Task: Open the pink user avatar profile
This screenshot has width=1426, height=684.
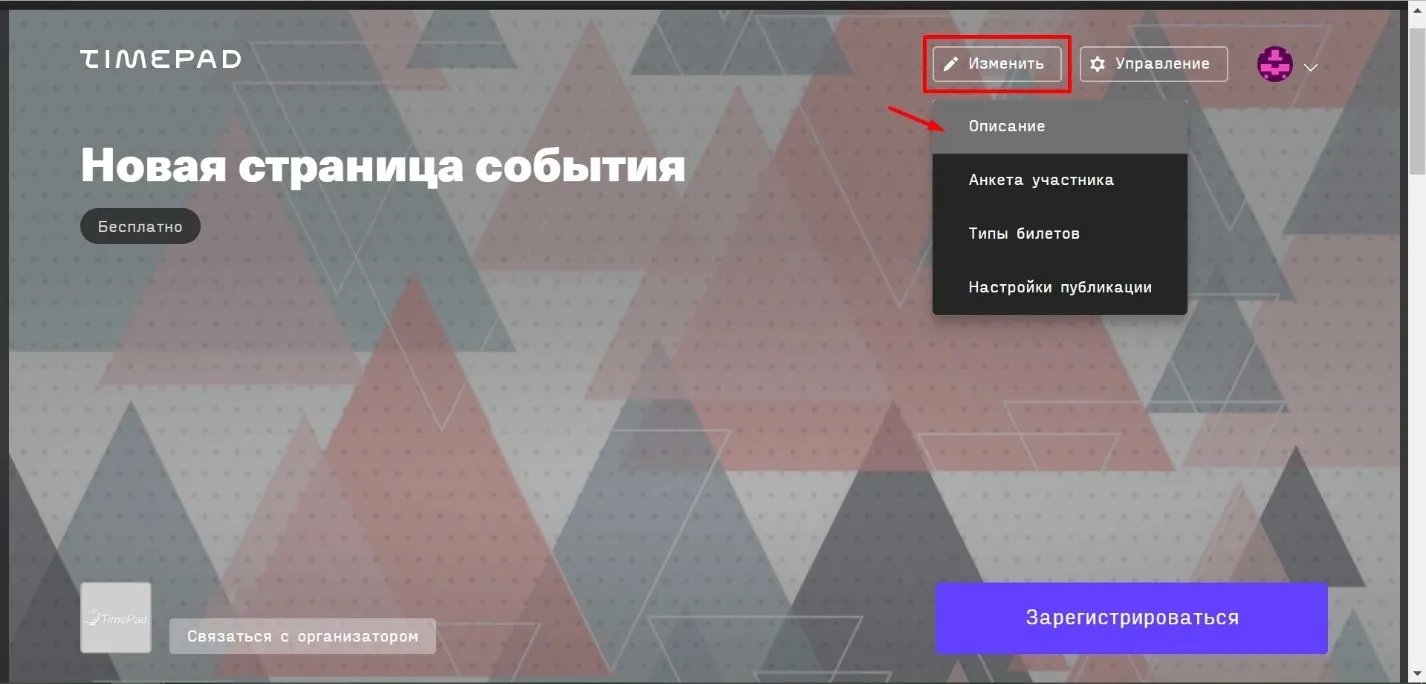Action: 1275,64
